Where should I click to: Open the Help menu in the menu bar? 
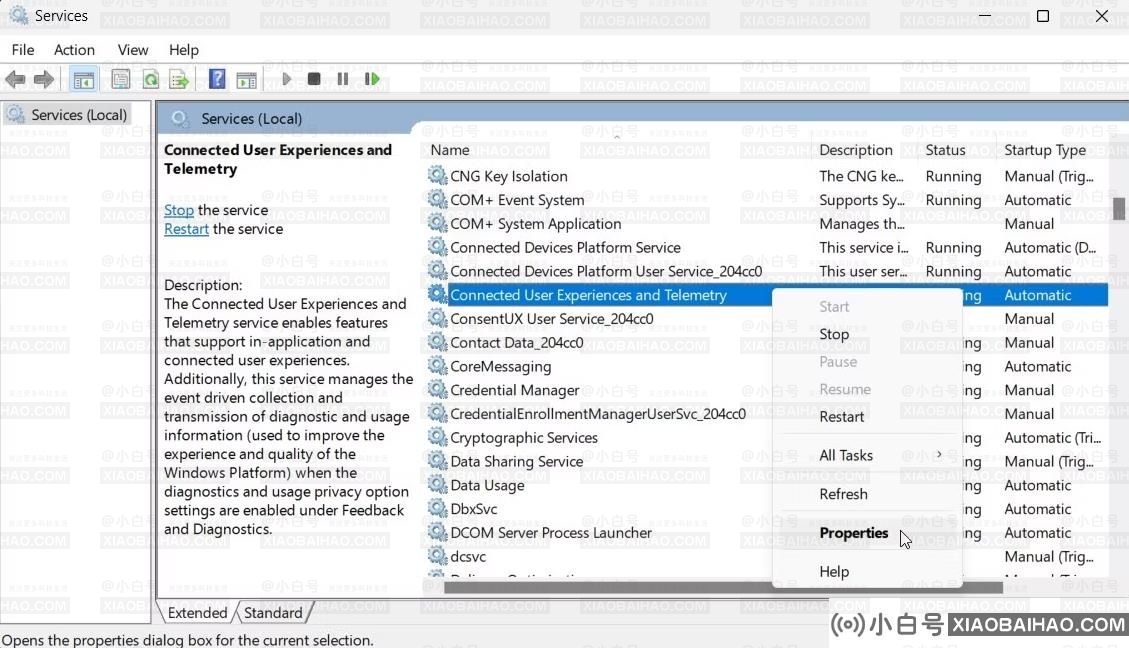coord(184,50)
